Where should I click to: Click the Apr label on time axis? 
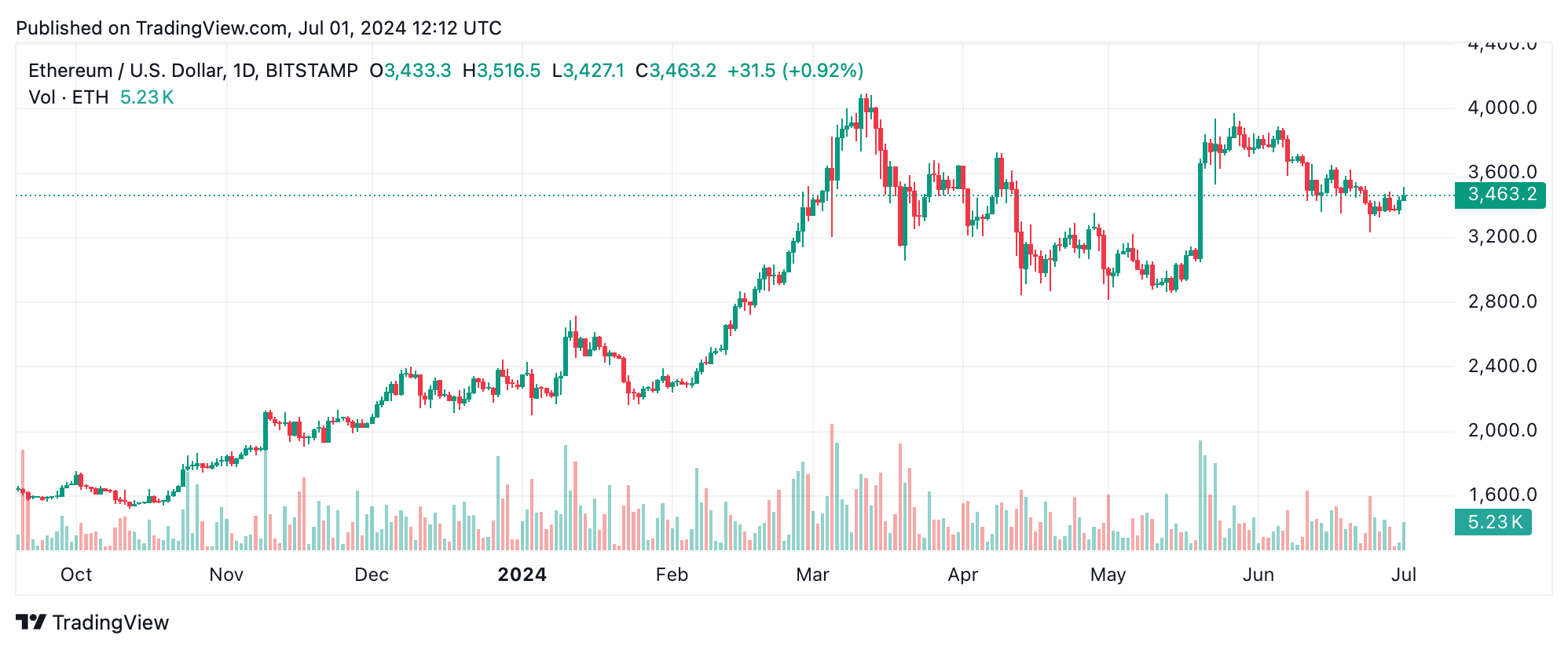coord(963,575)
